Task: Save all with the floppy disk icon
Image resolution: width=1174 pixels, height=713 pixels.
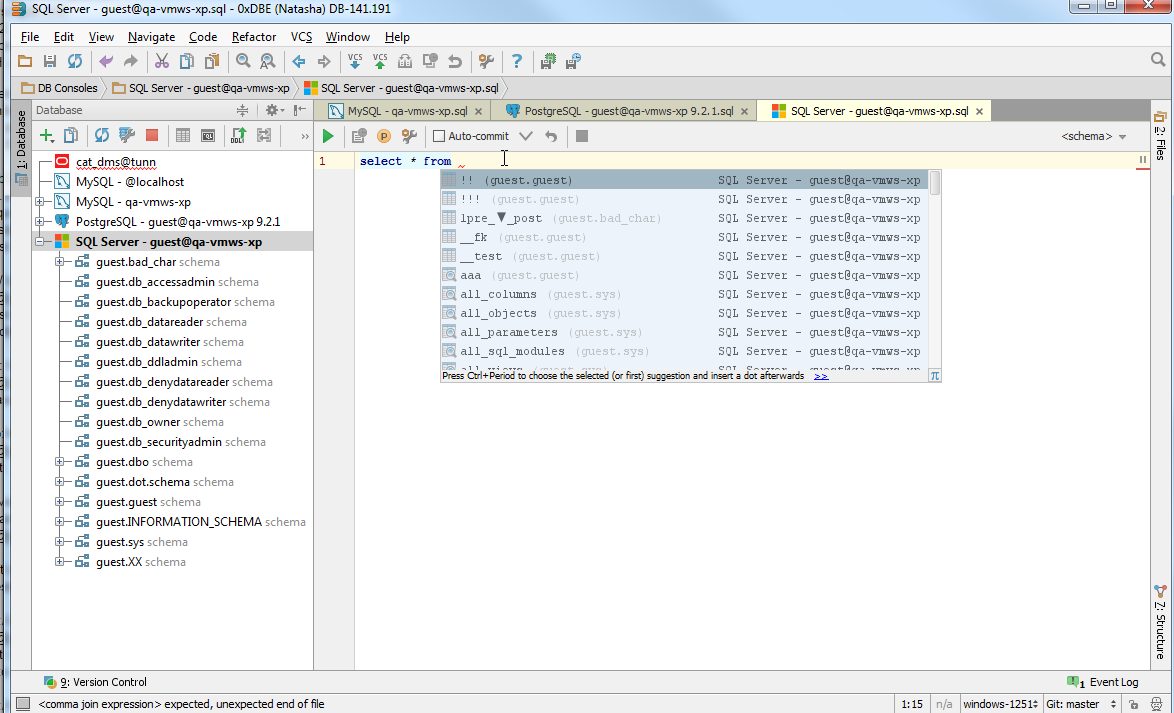Action: click(x=50, y=61)
